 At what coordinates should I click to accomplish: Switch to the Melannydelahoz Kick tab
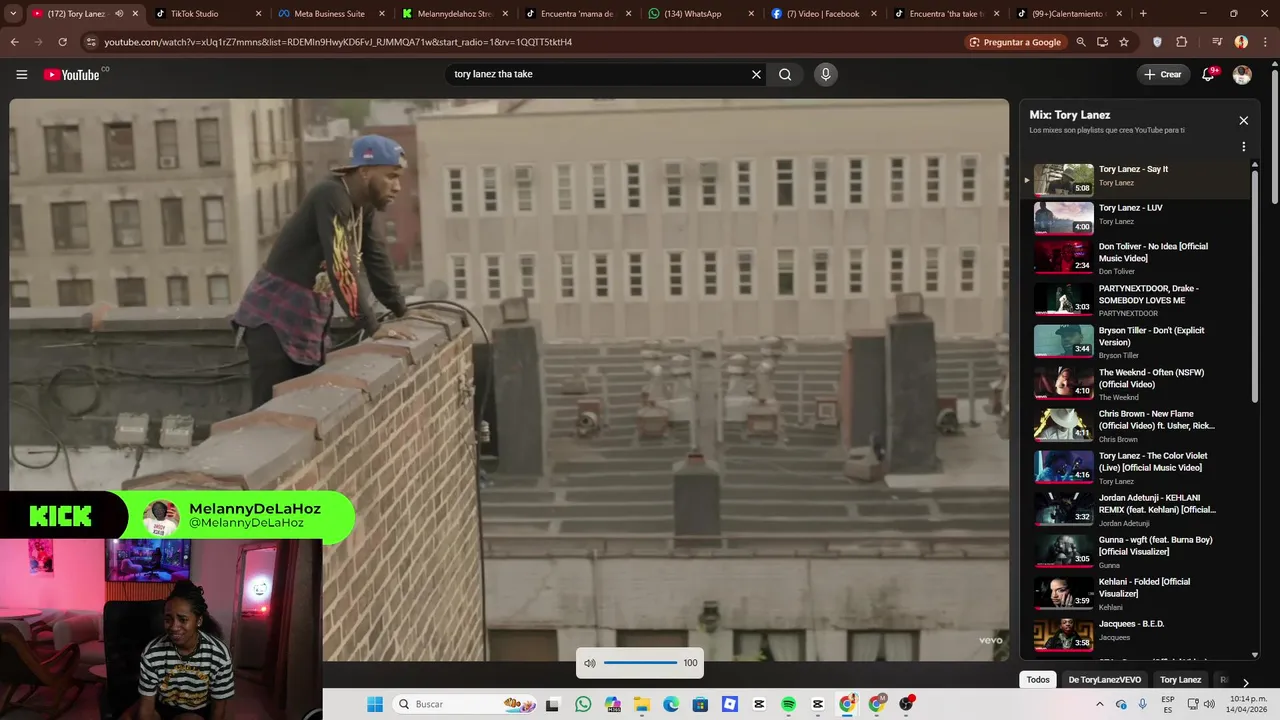pos(455,14)
